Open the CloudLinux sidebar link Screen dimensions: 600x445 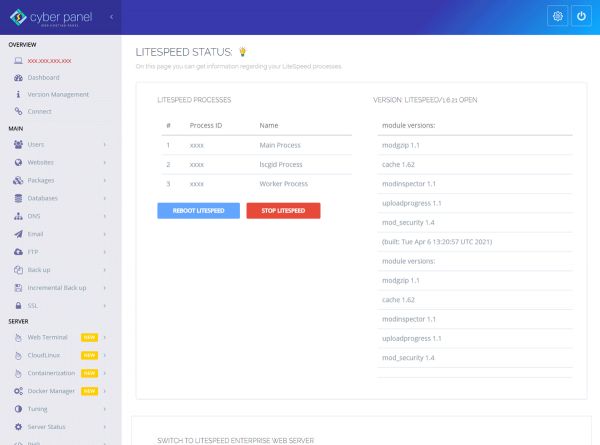[44, 355]
